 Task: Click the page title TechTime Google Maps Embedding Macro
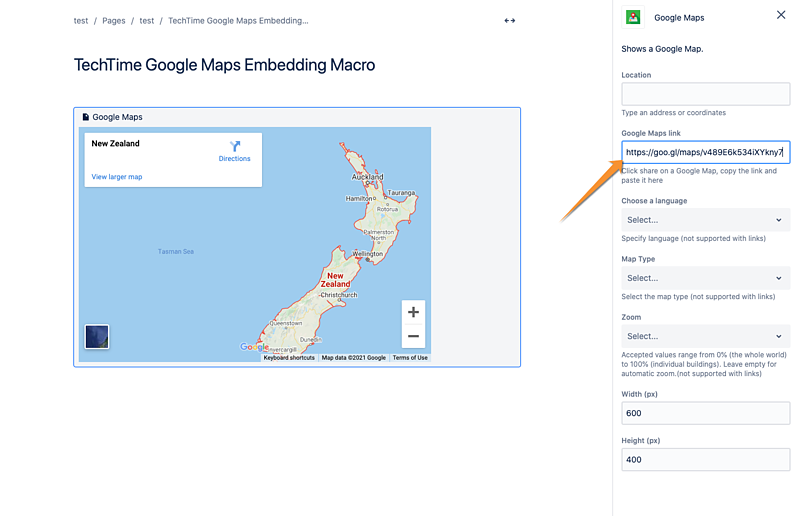(224, 65)
